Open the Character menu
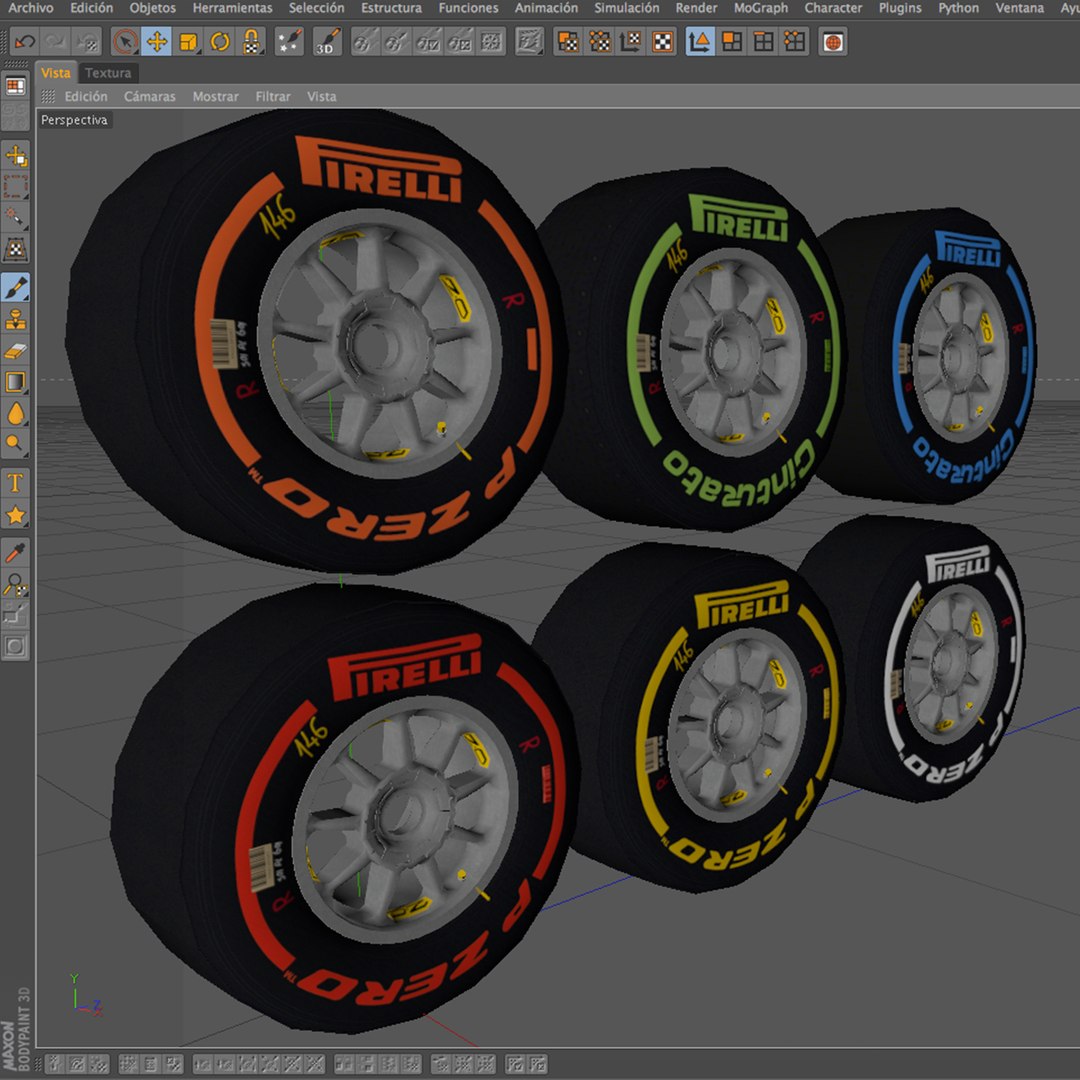 (x=833, y=8)
